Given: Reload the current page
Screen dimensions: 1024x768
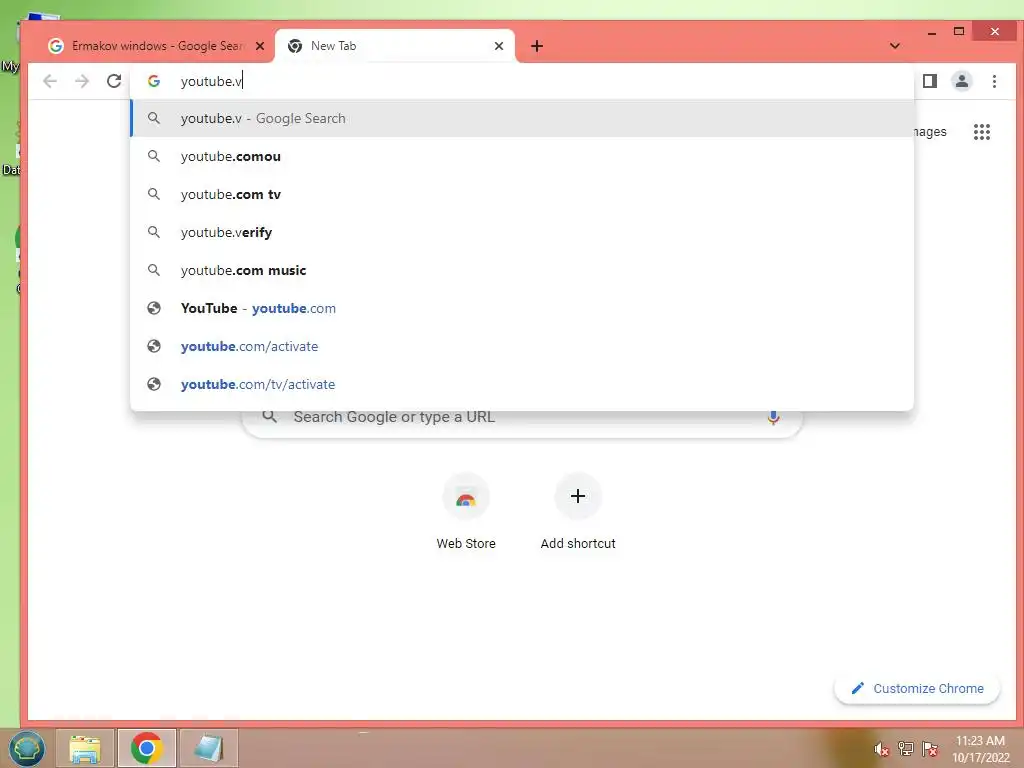Looking at the screenshot, I should pos(114,81).
